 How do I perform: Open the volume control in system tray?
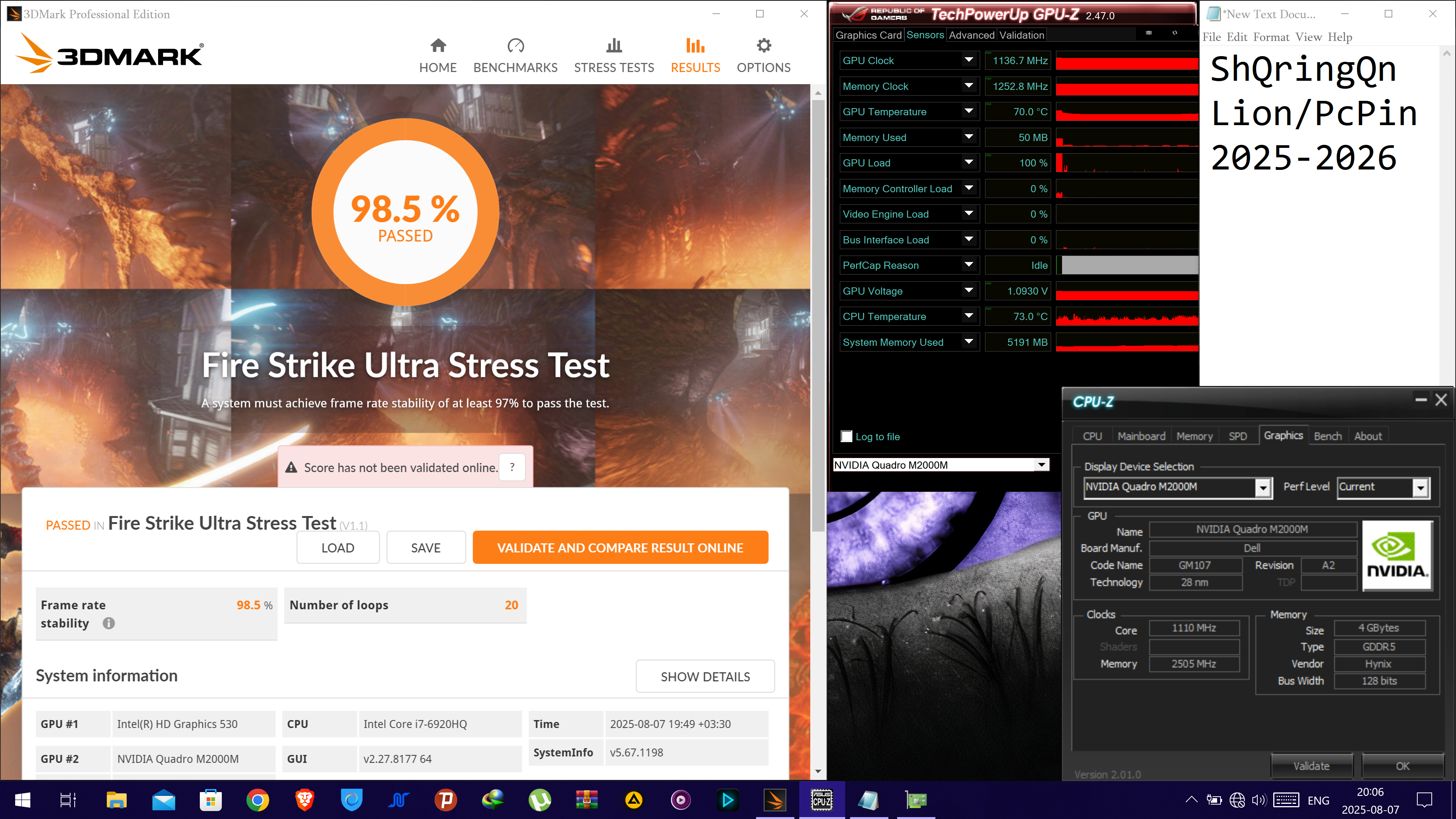[1259, 800]
